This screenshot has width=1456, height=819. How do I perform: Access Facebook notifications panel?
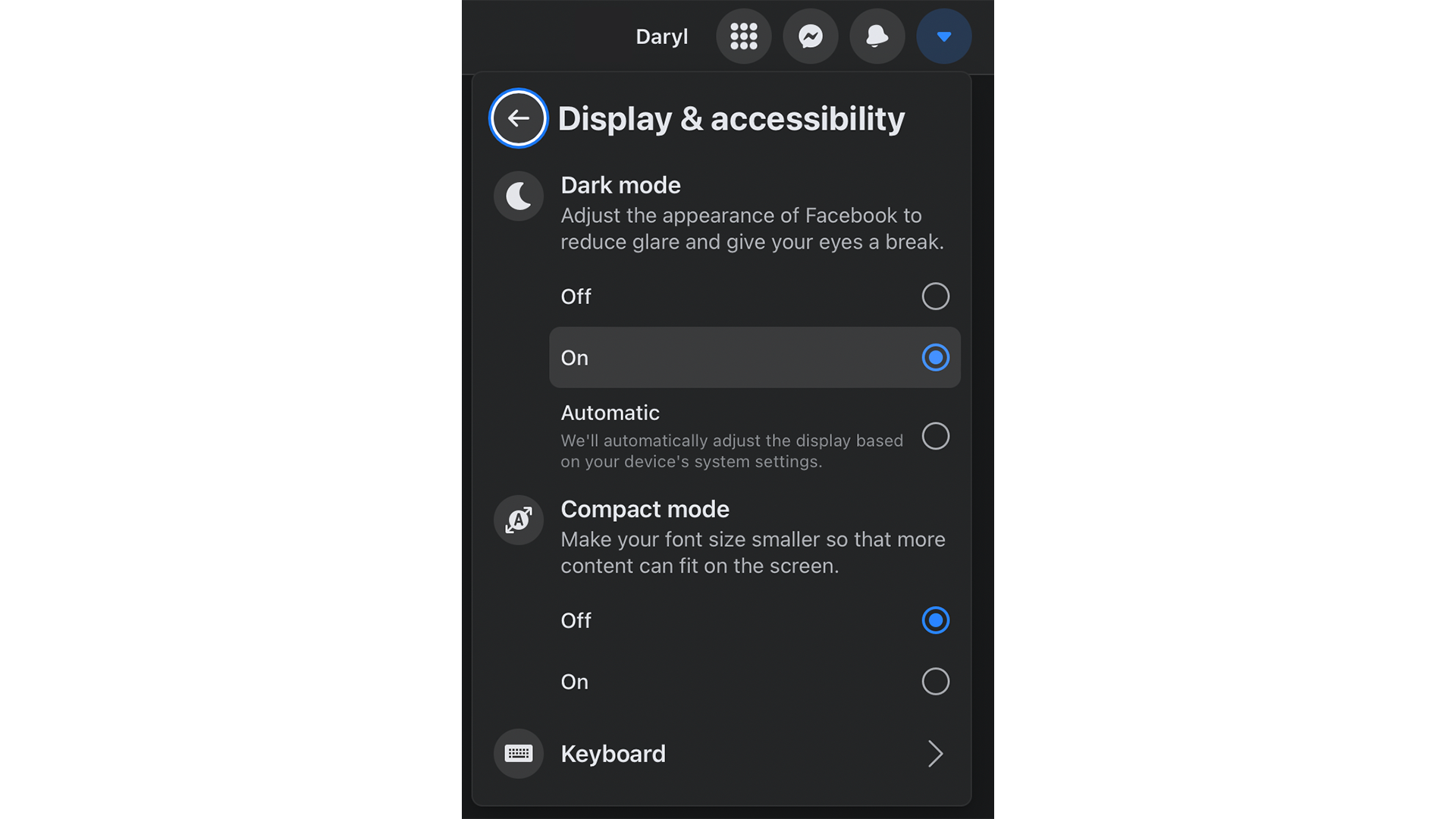coord(876,36)
